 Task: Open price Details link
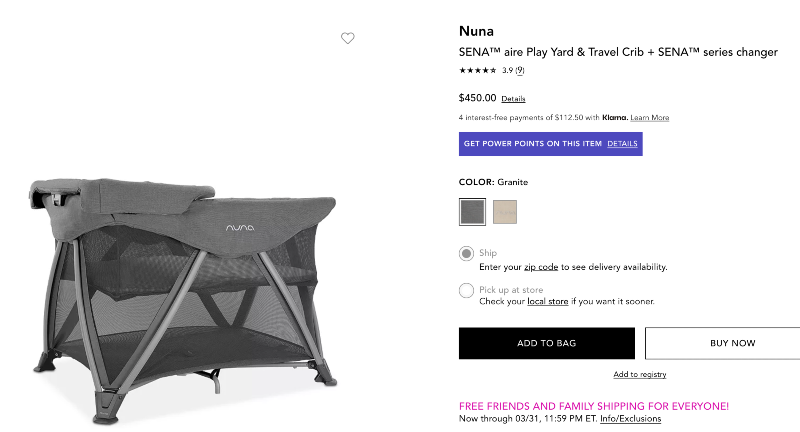[513, 99]
